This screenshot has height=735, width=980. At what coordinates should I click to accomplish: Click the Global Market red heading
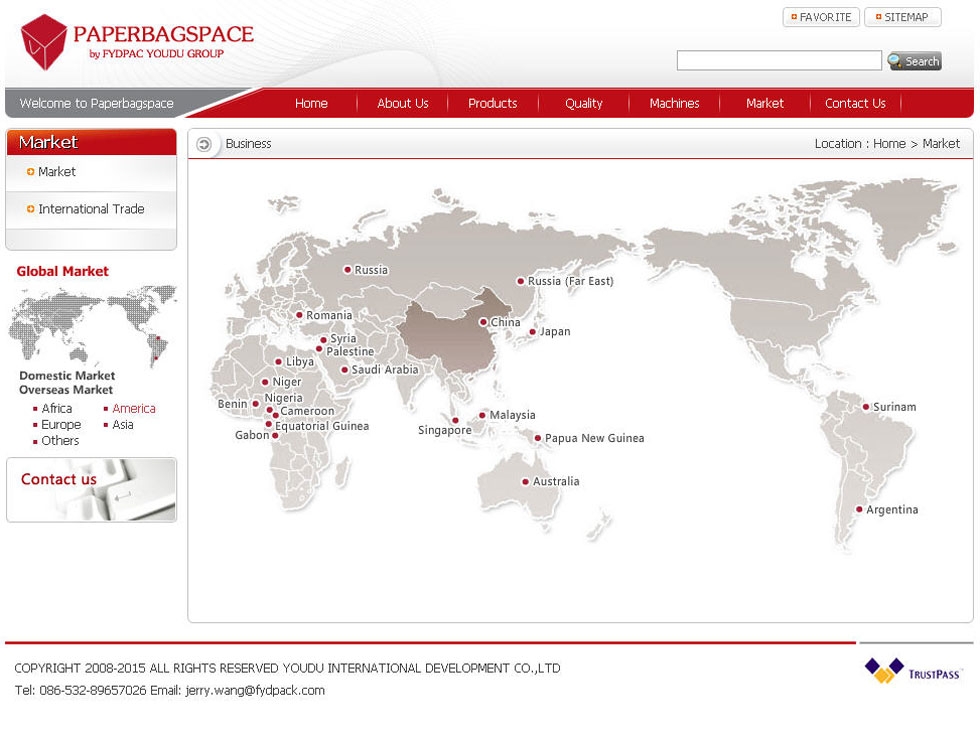click(62, 271)
